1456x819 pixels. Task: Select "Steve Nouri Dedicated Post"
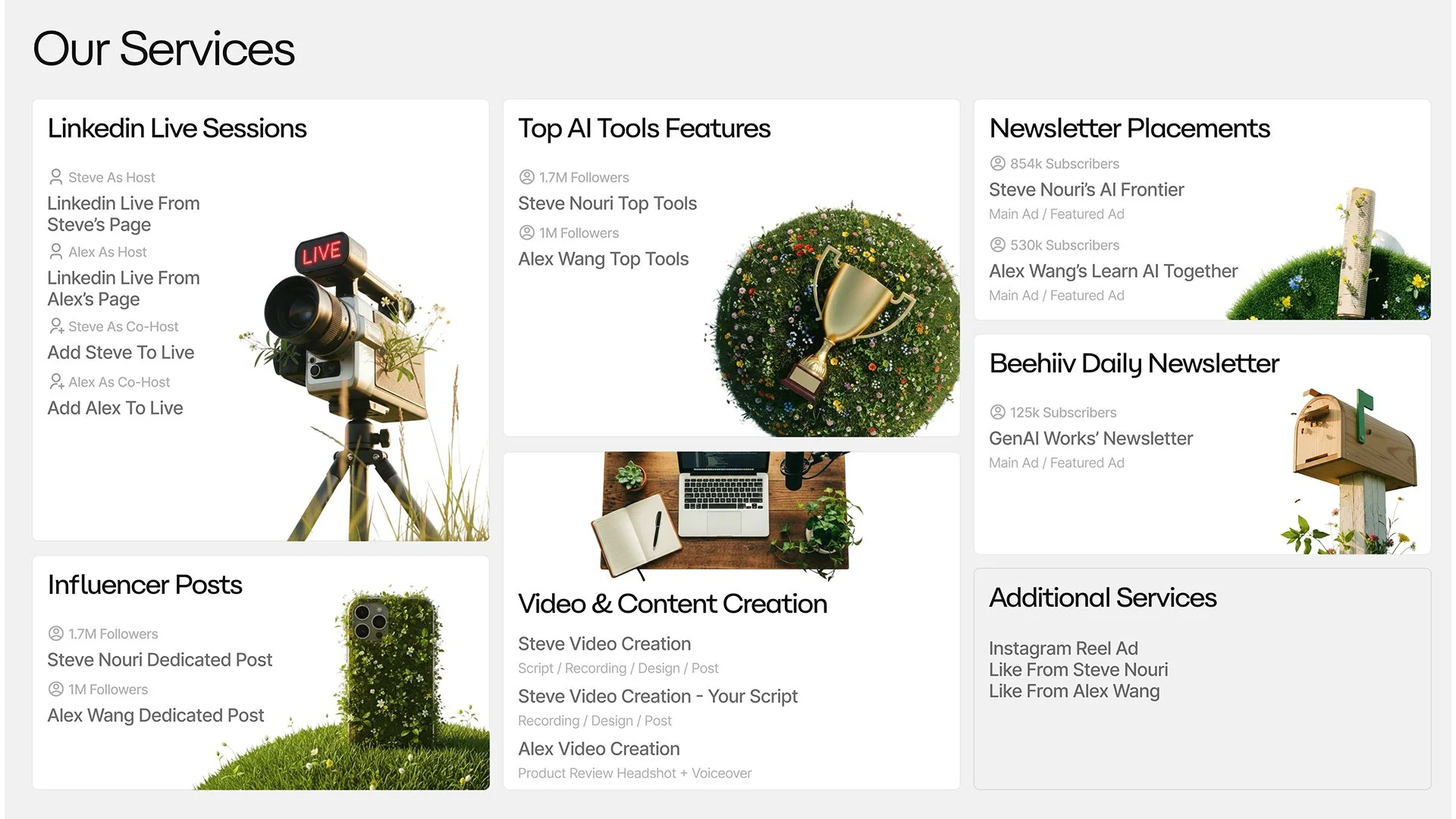pyautogui.click(x=159, y=660)
